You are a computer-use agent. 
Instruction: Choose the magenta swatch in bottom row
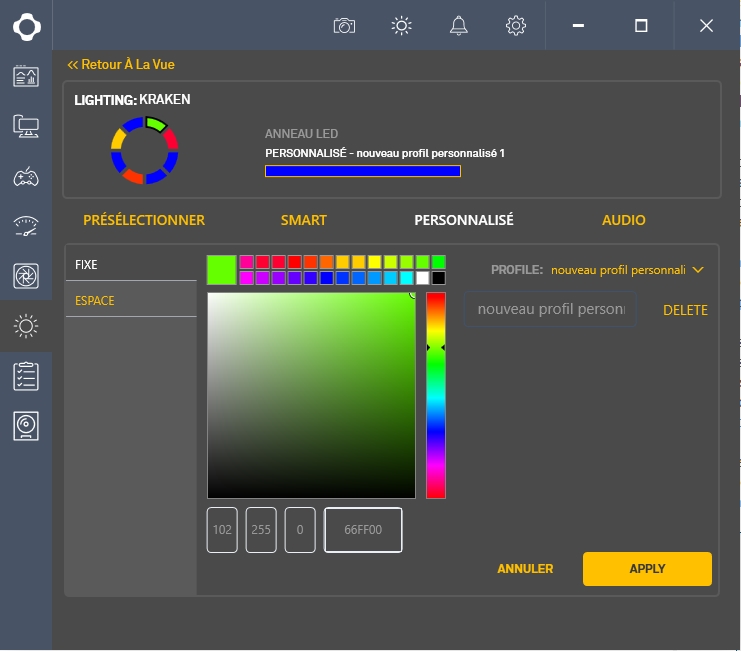tap(246, 278)
